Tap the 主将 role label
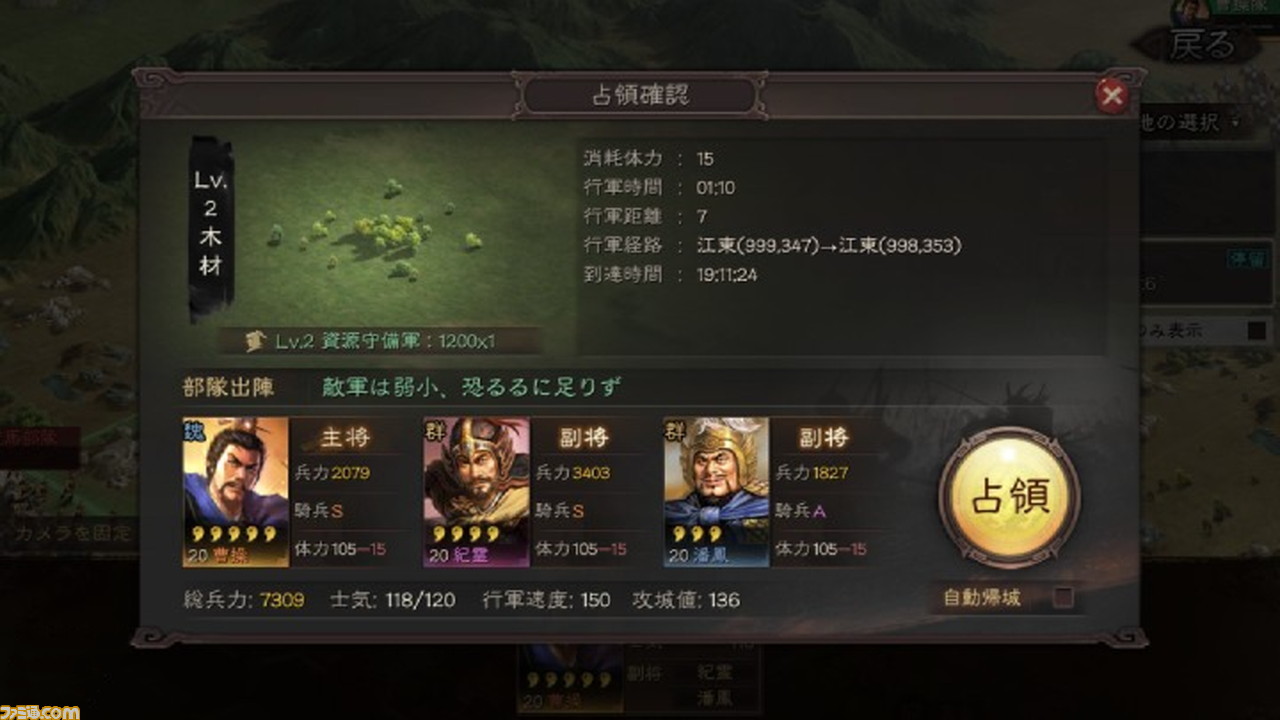The width and height of the screenshot is (1280, 720). pyautogui.click(x=345, y=437)
